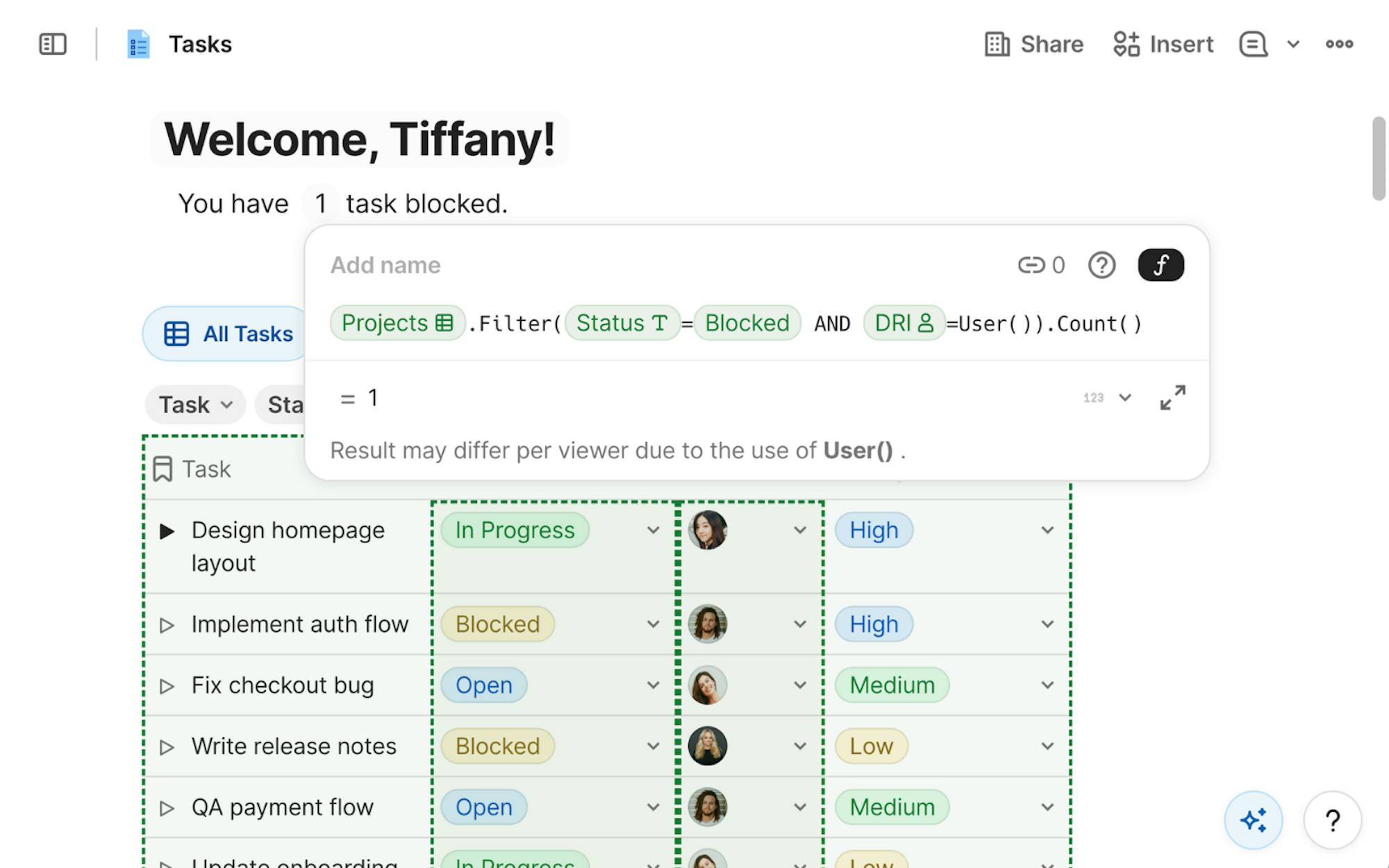Open status dropdown for Fix checkout bug
Image resolution: width=1389 pixels, height=868 pixels.
[653, 685]
